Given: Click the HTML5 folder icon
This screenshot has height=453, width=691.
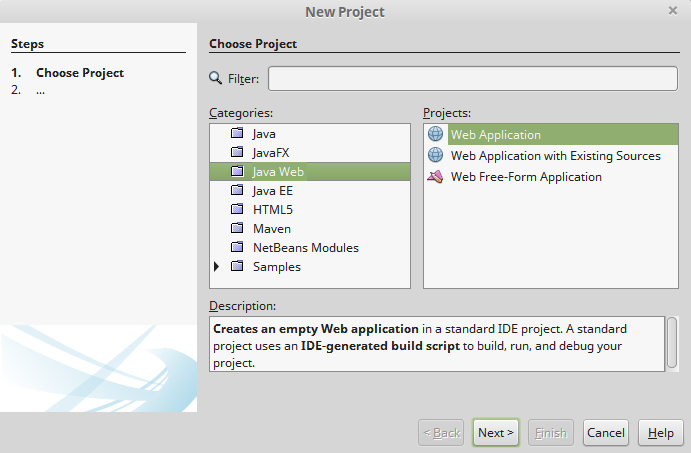Looking at the screenshot, I should click(x=237, y=210).
